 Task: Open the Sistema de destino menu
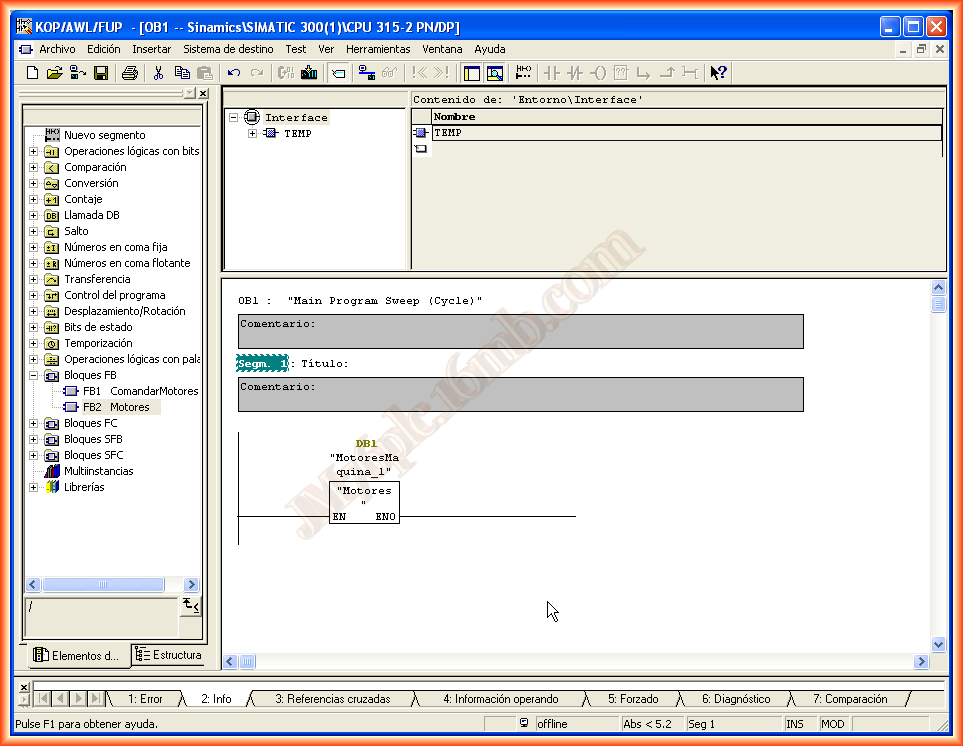pyautogui.click(x=228, y=49)
